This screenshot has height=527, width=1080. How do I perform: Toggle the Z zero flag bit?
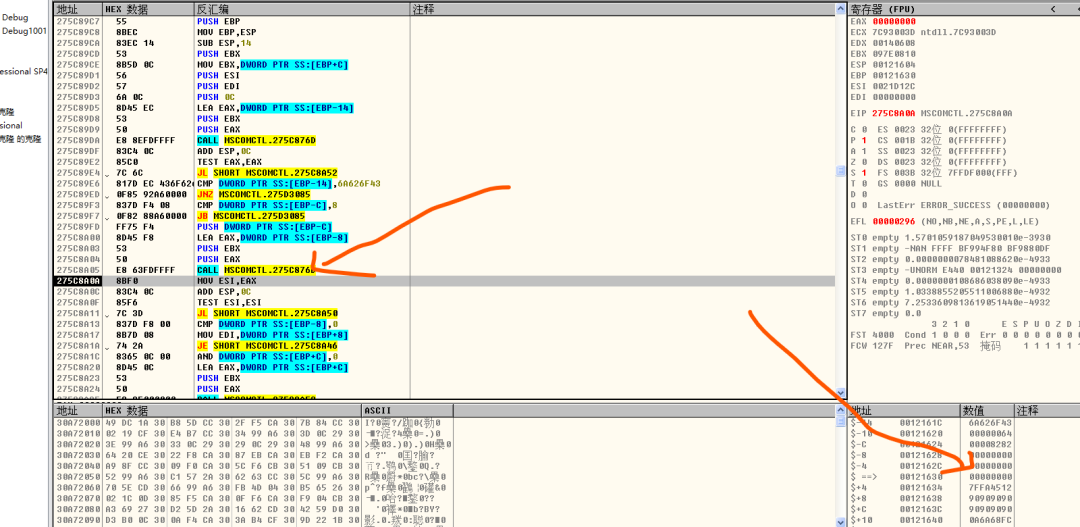(x=864, y=162)
